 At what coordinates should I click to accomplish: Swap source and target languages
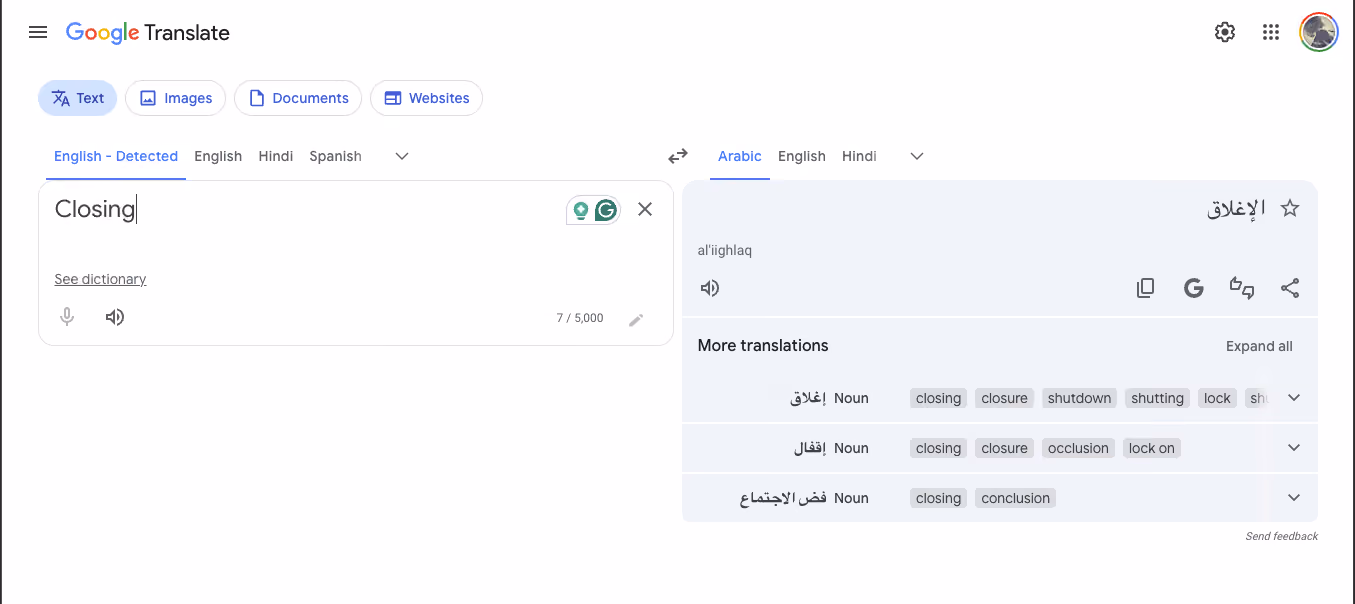coord(678,156)
